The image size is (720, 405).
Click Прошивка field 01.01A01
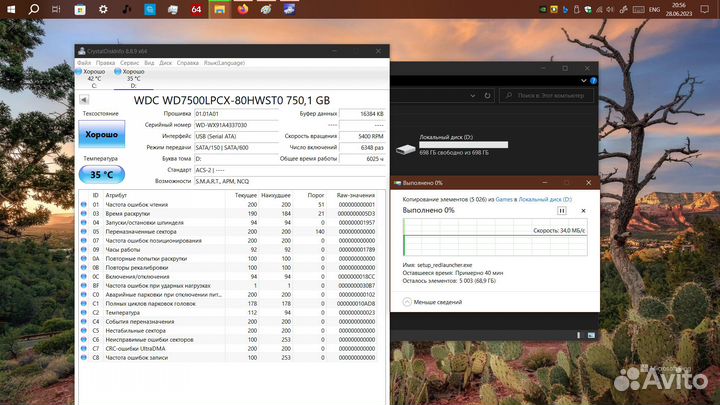[x=236, y=113]
